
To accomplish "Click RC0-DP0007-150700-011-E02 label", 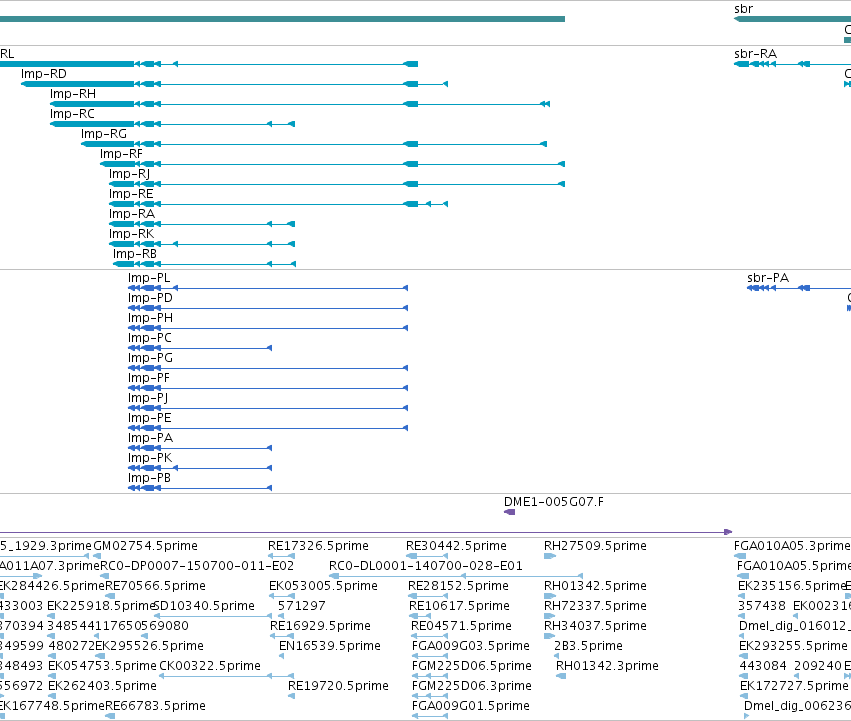I will (x=197, y=566).
